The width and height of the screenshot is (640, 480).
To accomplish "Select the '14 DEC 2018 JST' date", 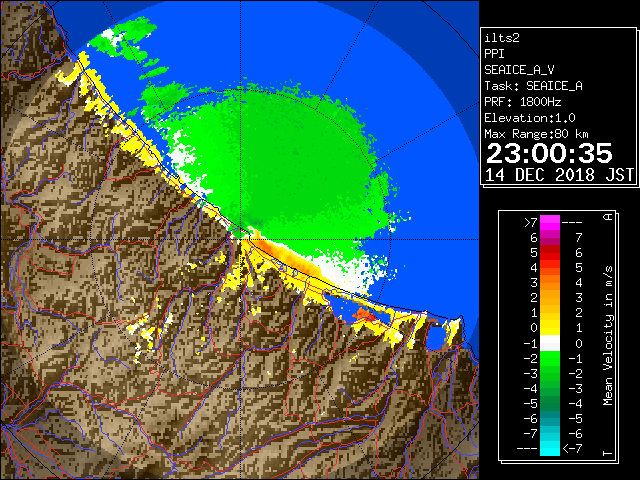I will tap(560, 175).
